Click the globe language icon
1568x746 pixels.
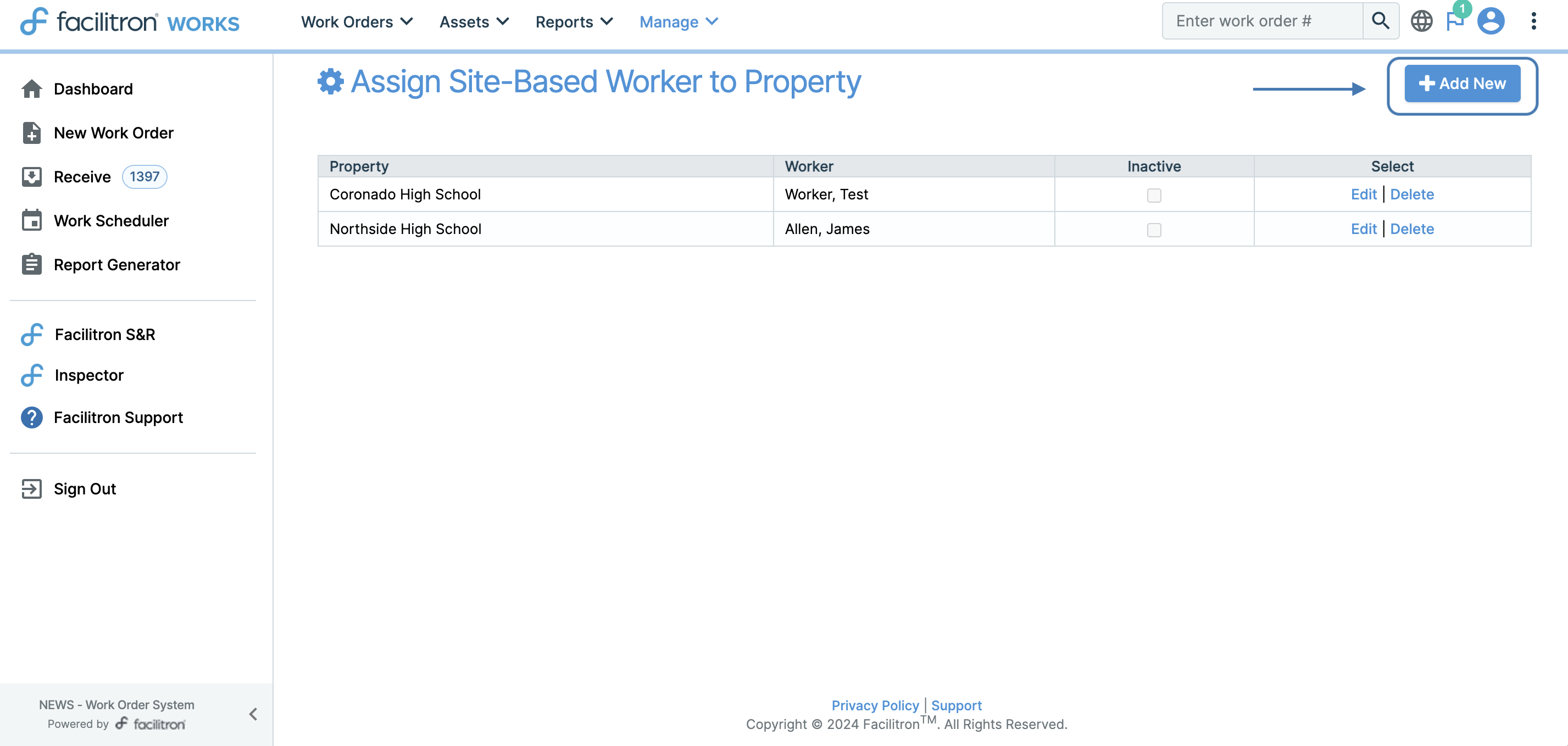(x=1421, y=21)
